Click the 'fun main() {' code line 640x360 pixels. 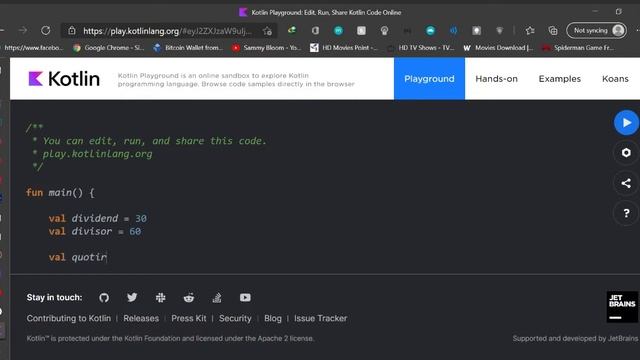coord(60,193)
